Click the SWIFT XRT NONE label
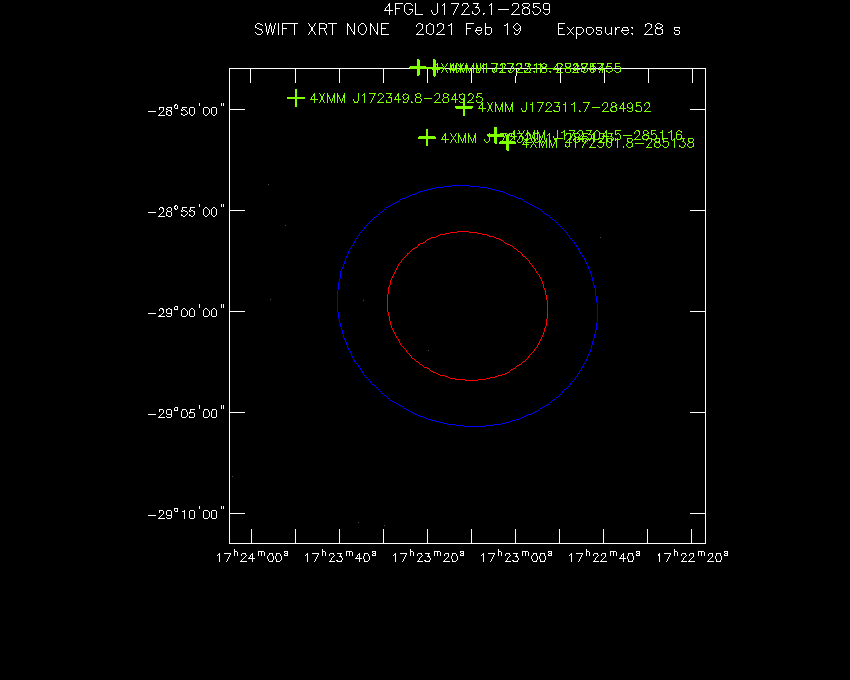The height and width of the screenshot is (680, 850). 321,29
